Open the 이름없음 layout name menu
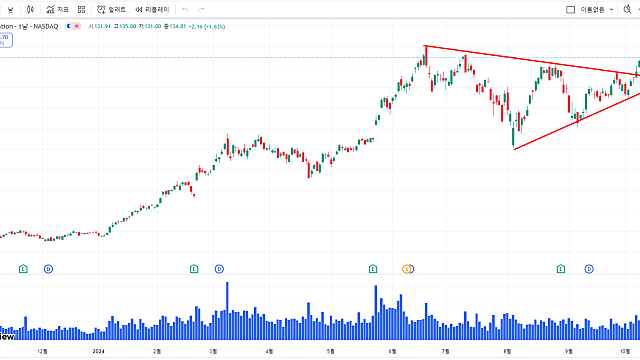The image size is (640, 360). (x=592, y=9)
